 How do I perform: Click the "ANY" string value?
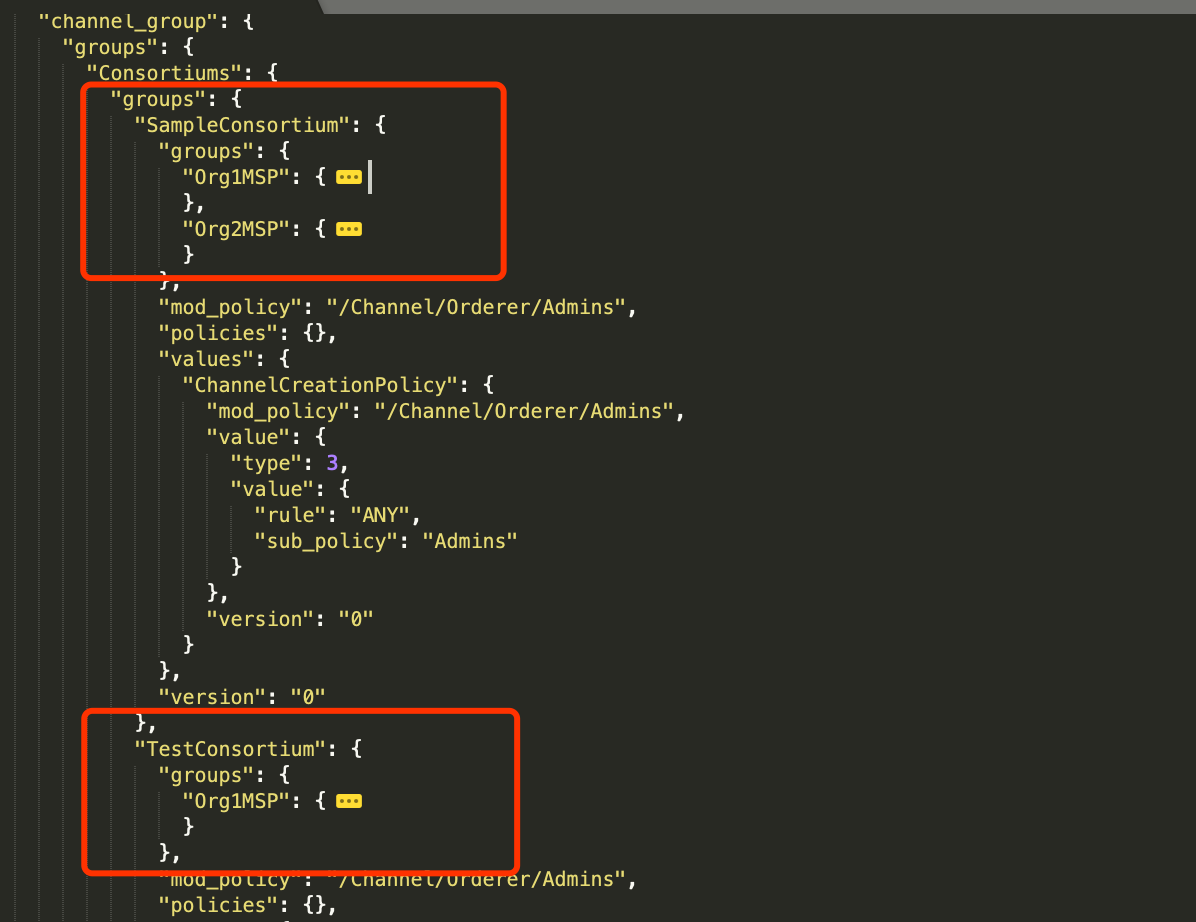(x=380, y=516)
